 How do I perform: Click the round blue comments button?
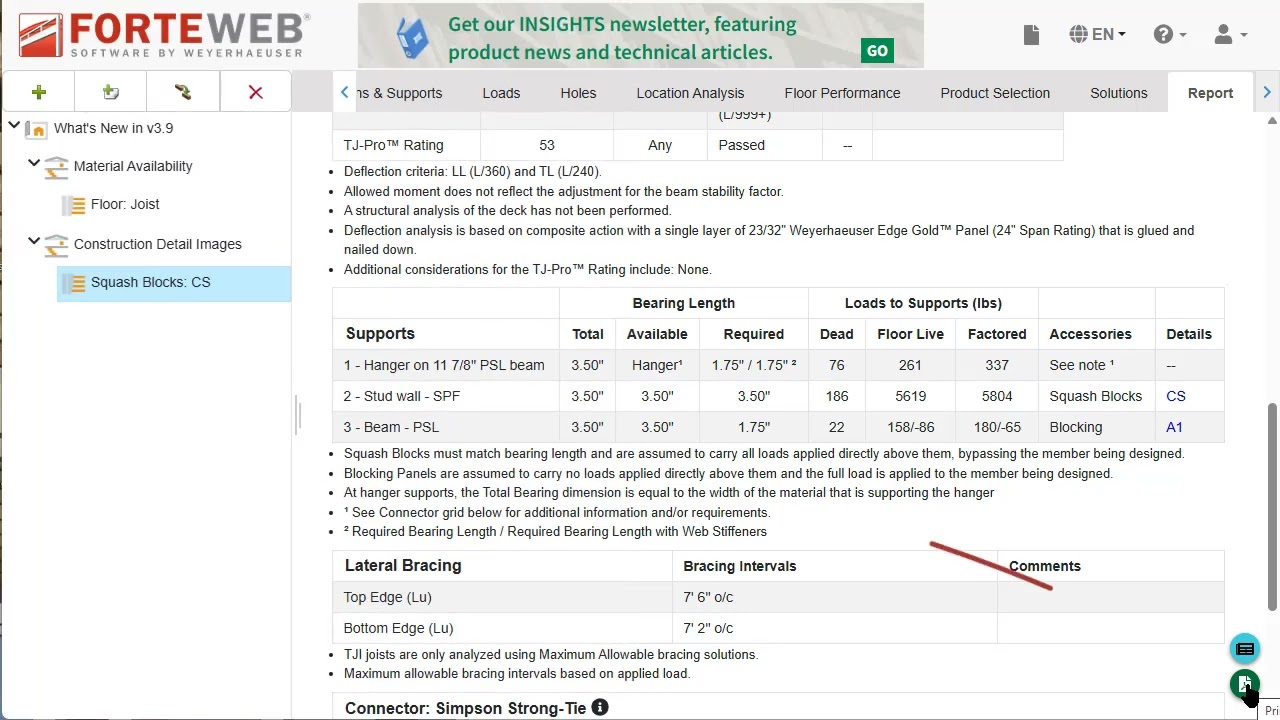point(1245,650)
